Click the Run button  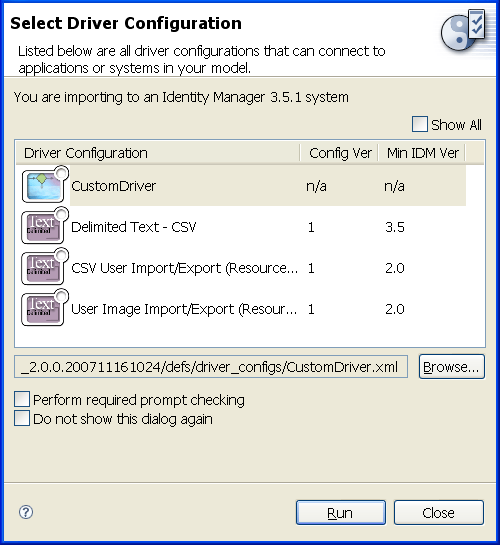pos(341,513)
